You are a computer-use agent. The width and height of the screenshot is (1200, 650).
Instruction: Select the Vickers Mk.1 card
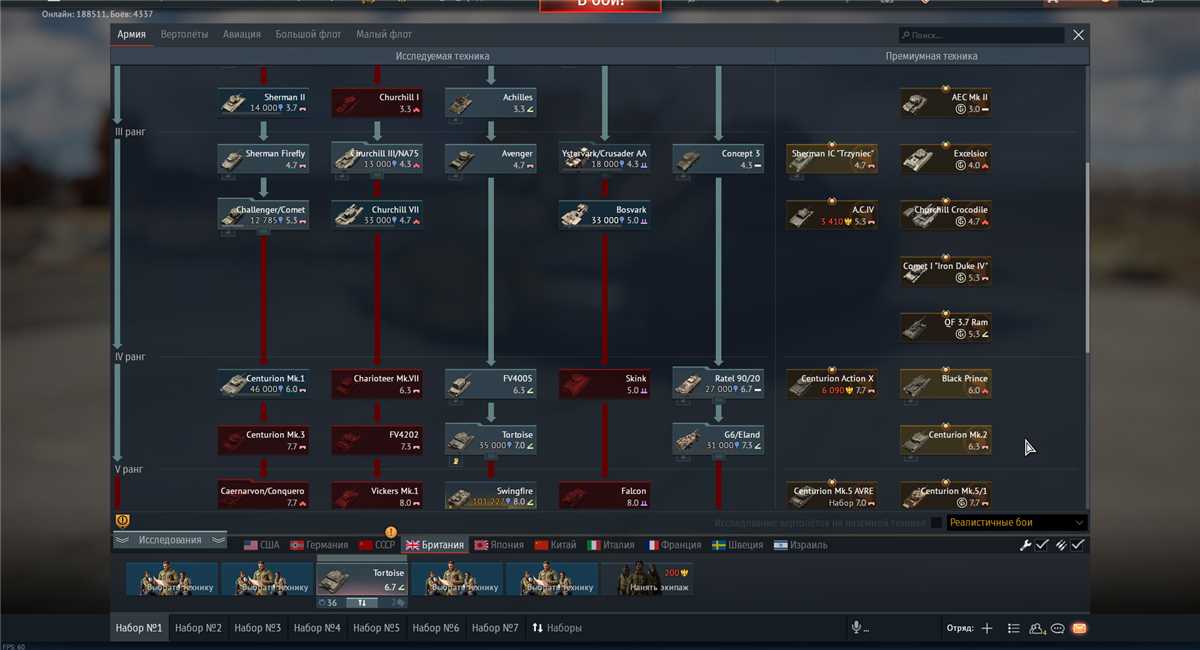pyautogui.click(x=378, y=496)
